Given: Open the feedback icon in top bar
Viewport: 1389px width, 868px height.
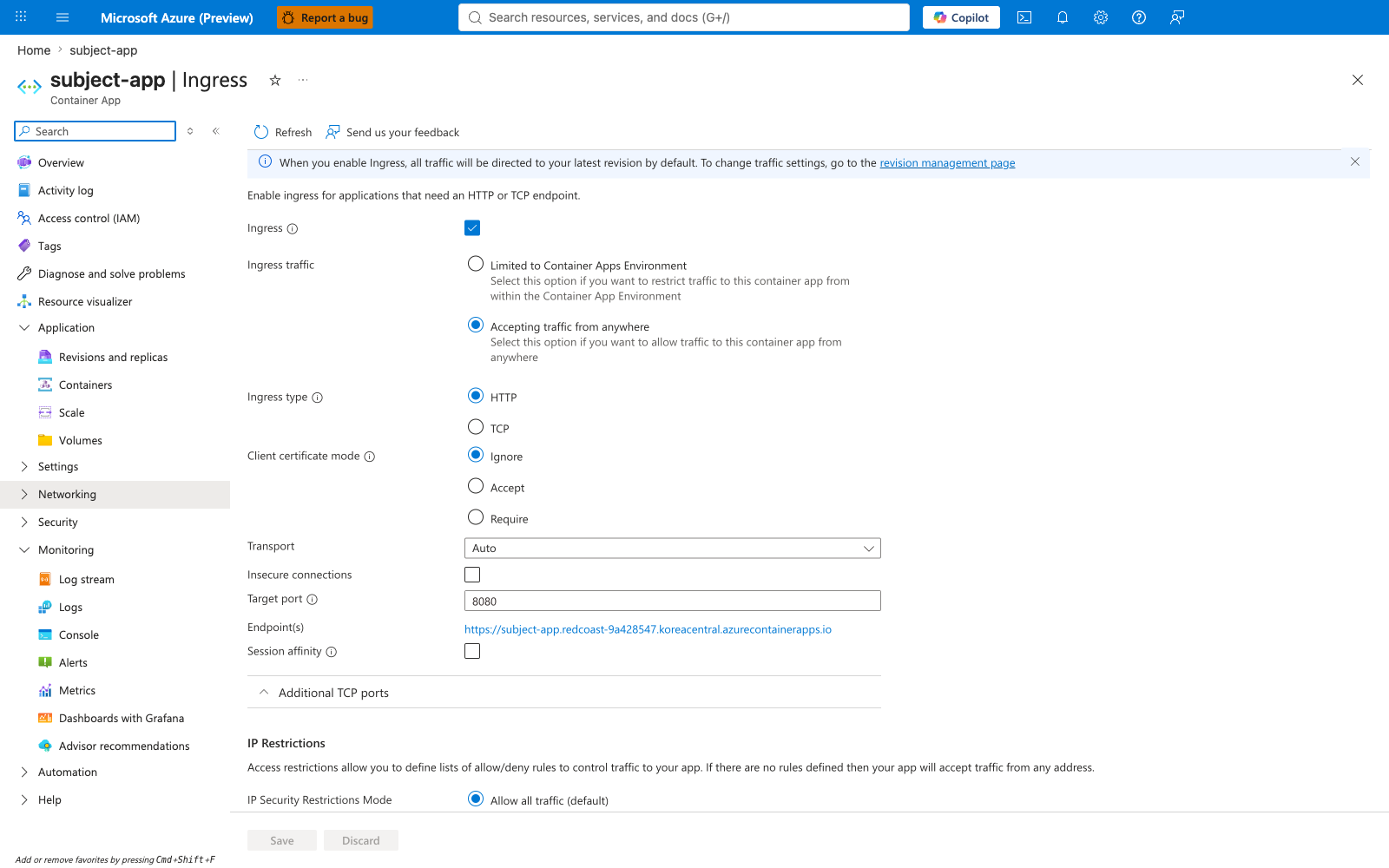Looking at the screenshot, I should 1177,17.
